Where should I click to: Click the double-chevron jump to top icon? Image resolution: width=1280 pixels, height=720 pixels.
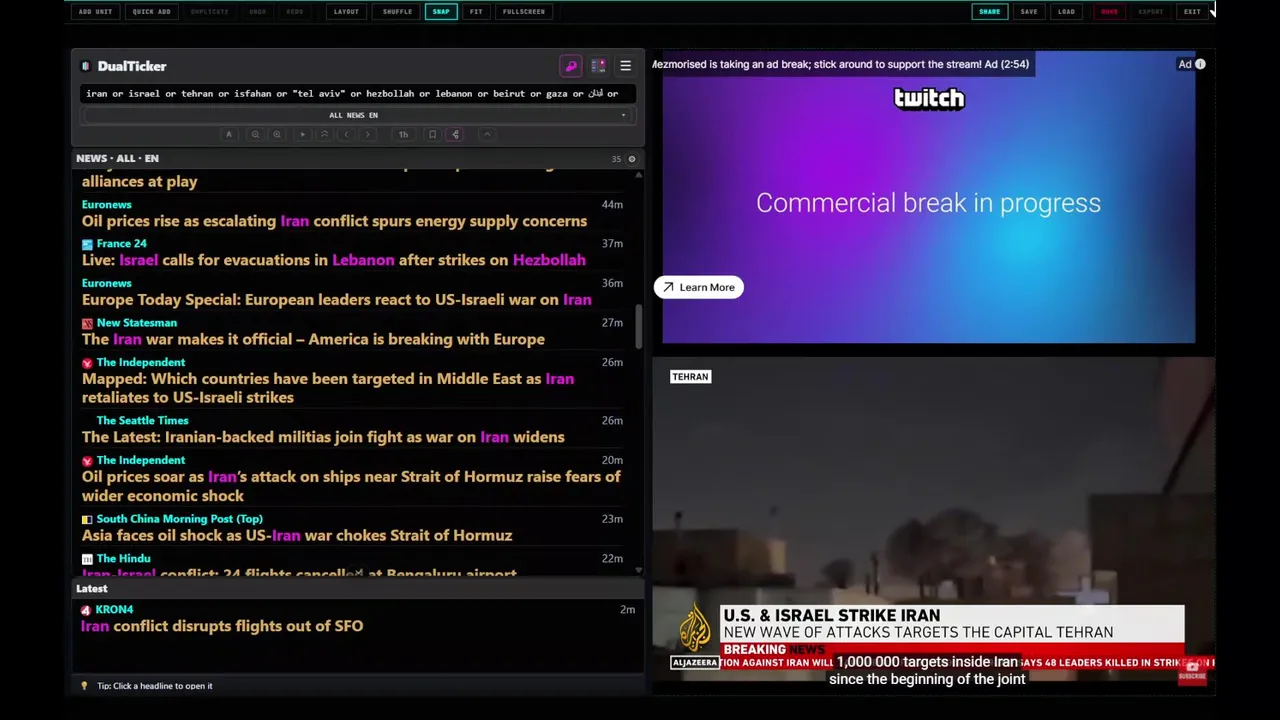click(x=324, y=134)
